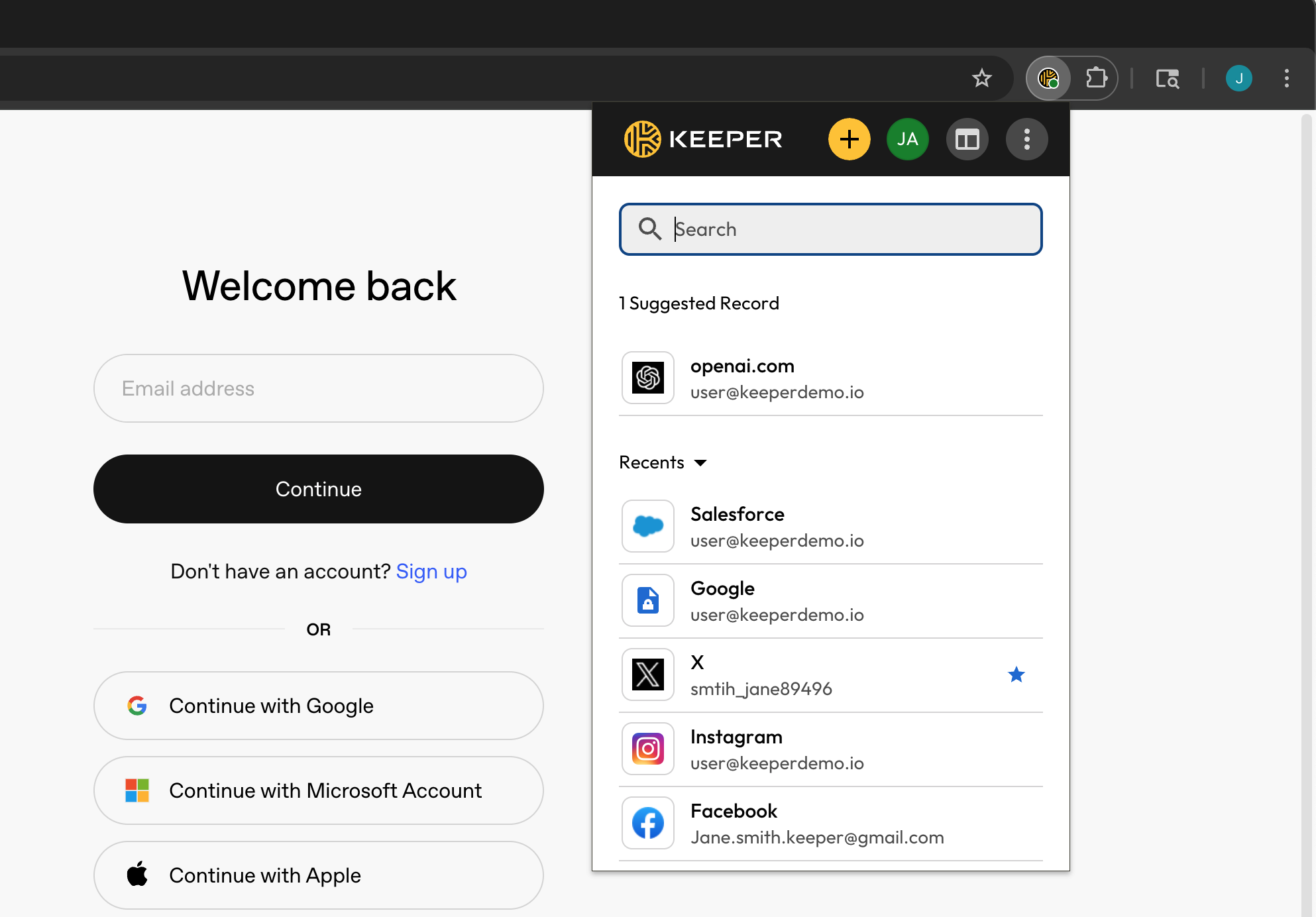This screenshot has width=1316, height=917.
Task: Toggle the favorite star on X record
Action: [1016, 674]
